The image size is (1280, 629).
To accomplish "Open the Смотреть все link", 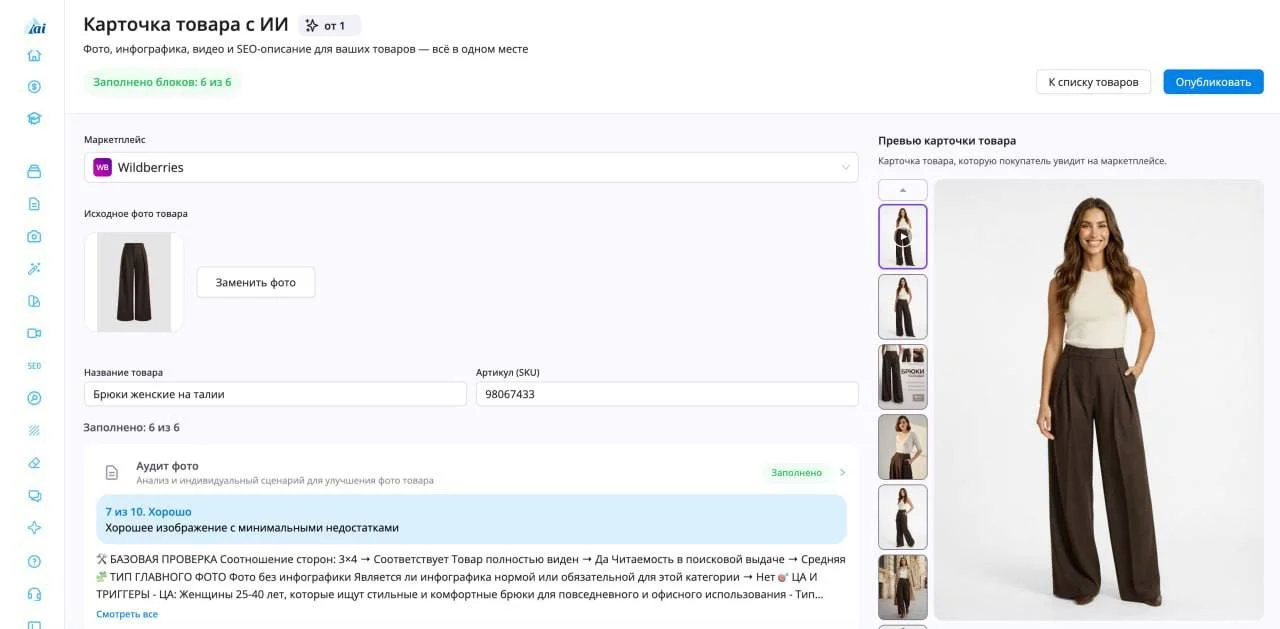I will tap(127, 614).
